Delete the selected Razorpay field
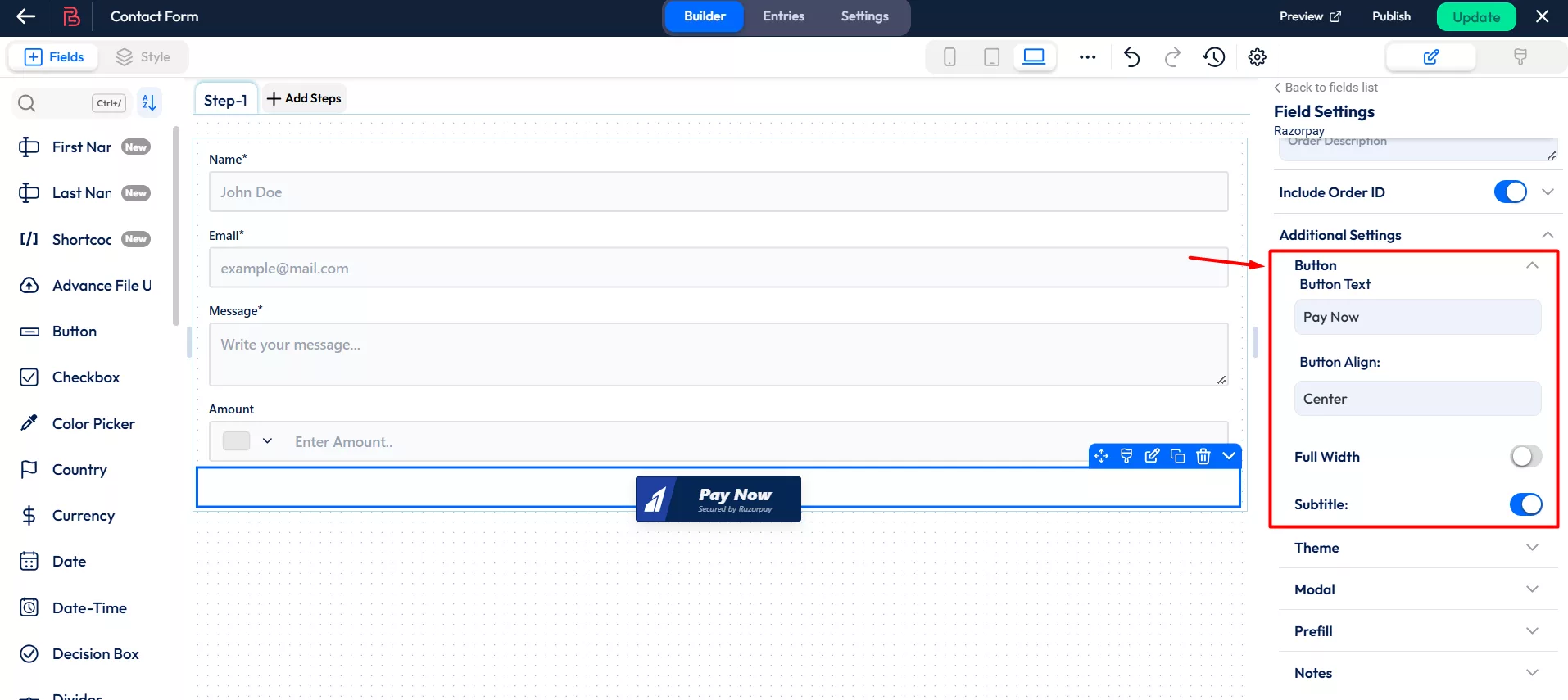This screenshot has height=700, width=1568. (1203, 456)
